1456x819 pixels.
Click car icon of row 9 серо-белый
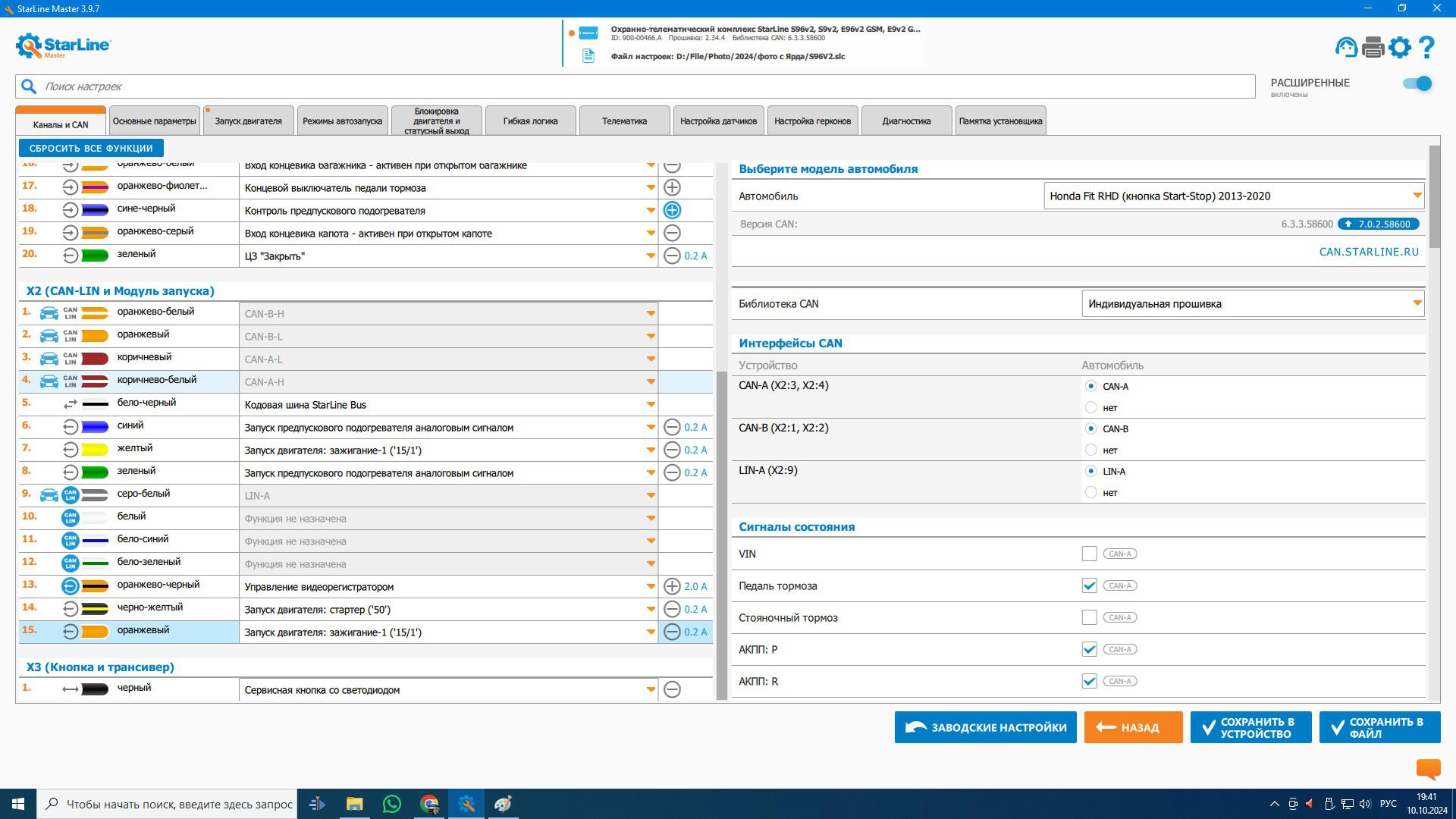49,495
